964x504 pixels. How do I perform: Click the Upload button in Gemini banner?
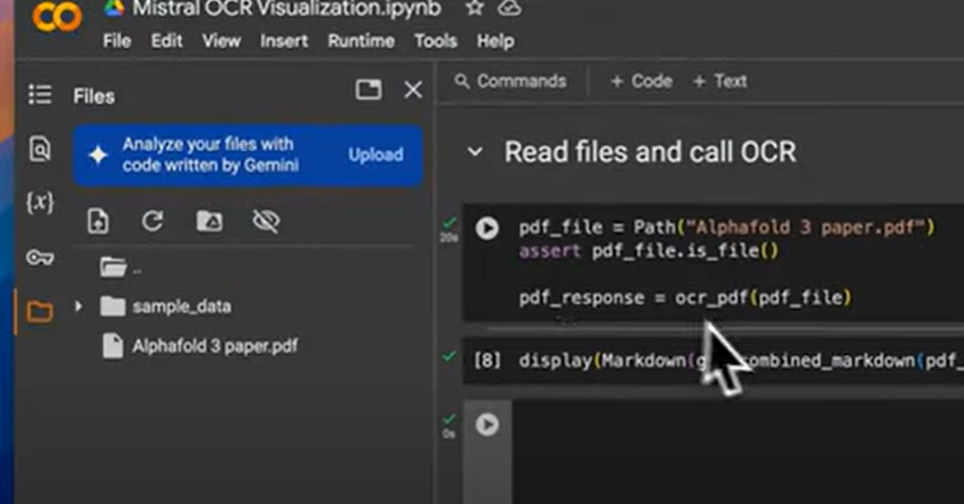pyautogui.click(x=375, y=155)
